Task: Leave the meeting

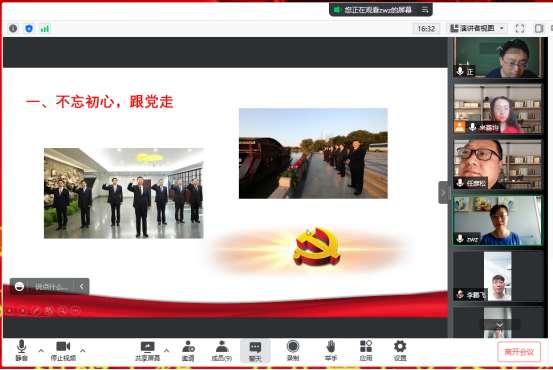Action: 519,352
